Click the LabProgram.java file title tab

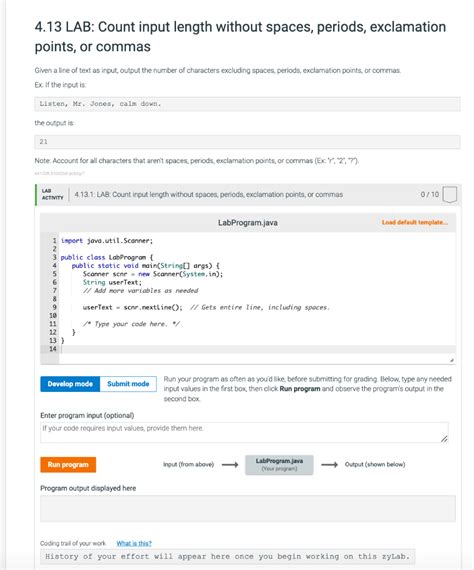click(x=248, y=222)
